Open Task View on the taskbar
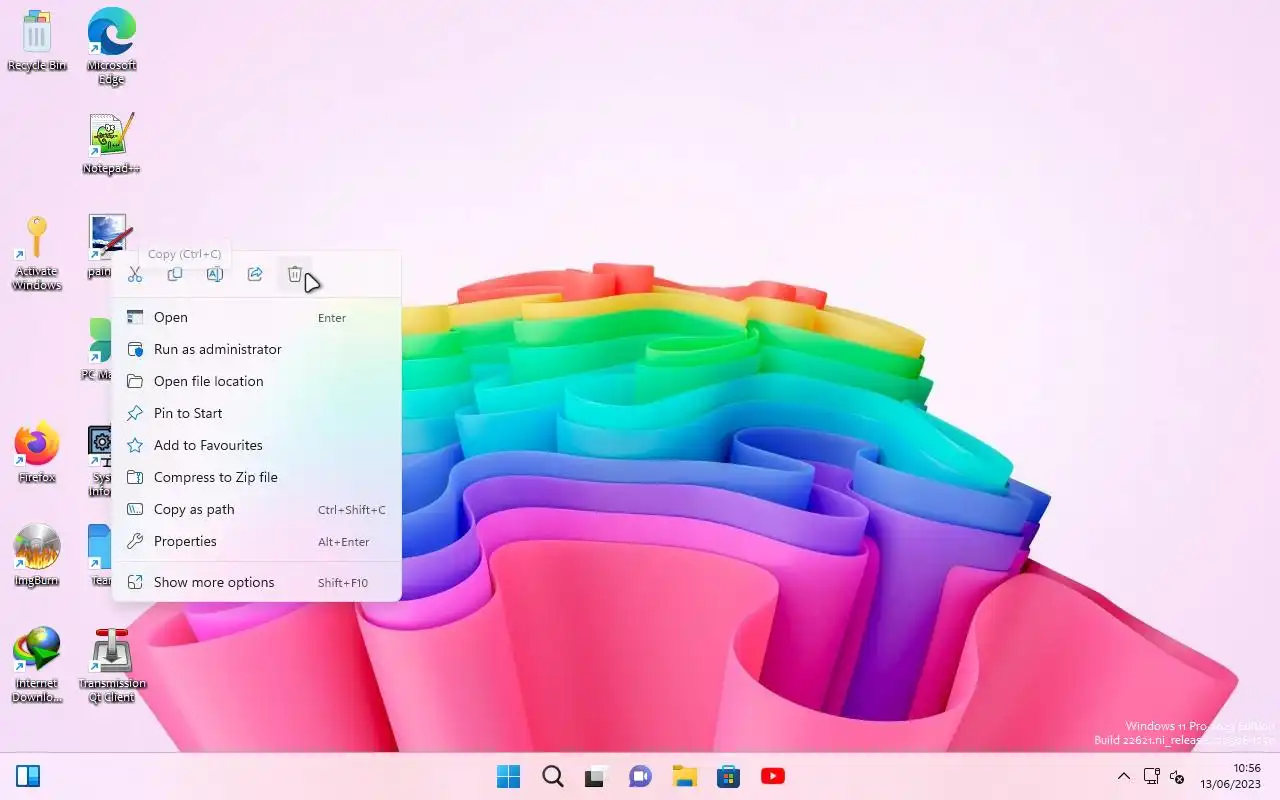 coord(597,776)
